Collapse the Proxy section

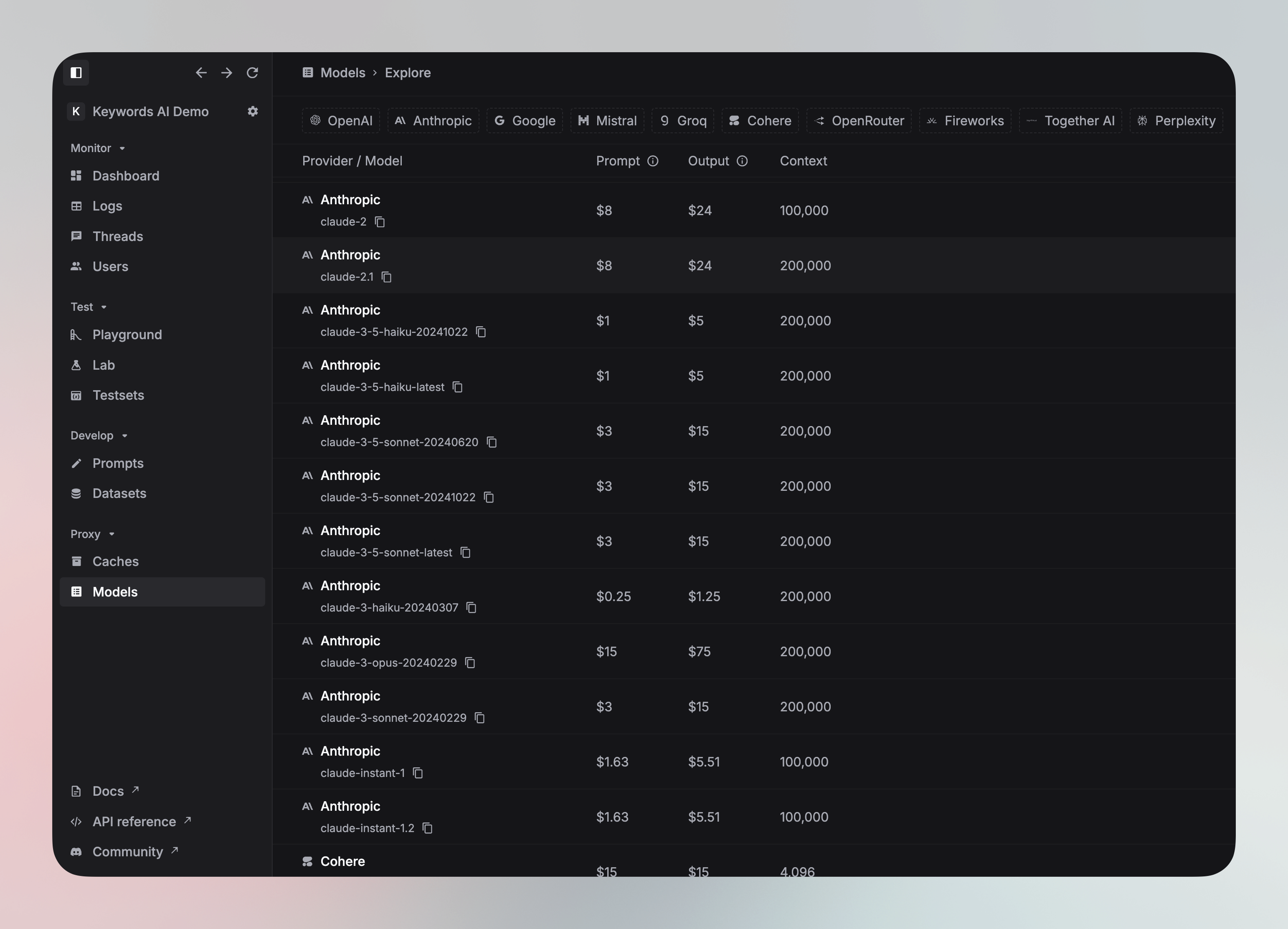[x=93, y=534]
